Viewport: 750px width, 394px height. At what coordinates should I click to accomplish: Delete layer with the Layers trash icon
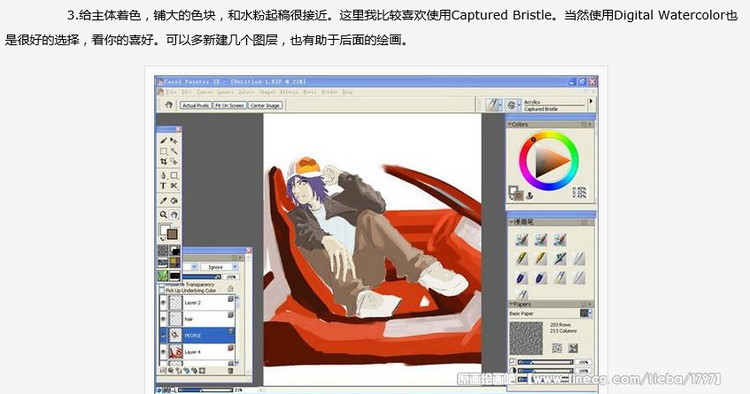[x=231, y=371]
